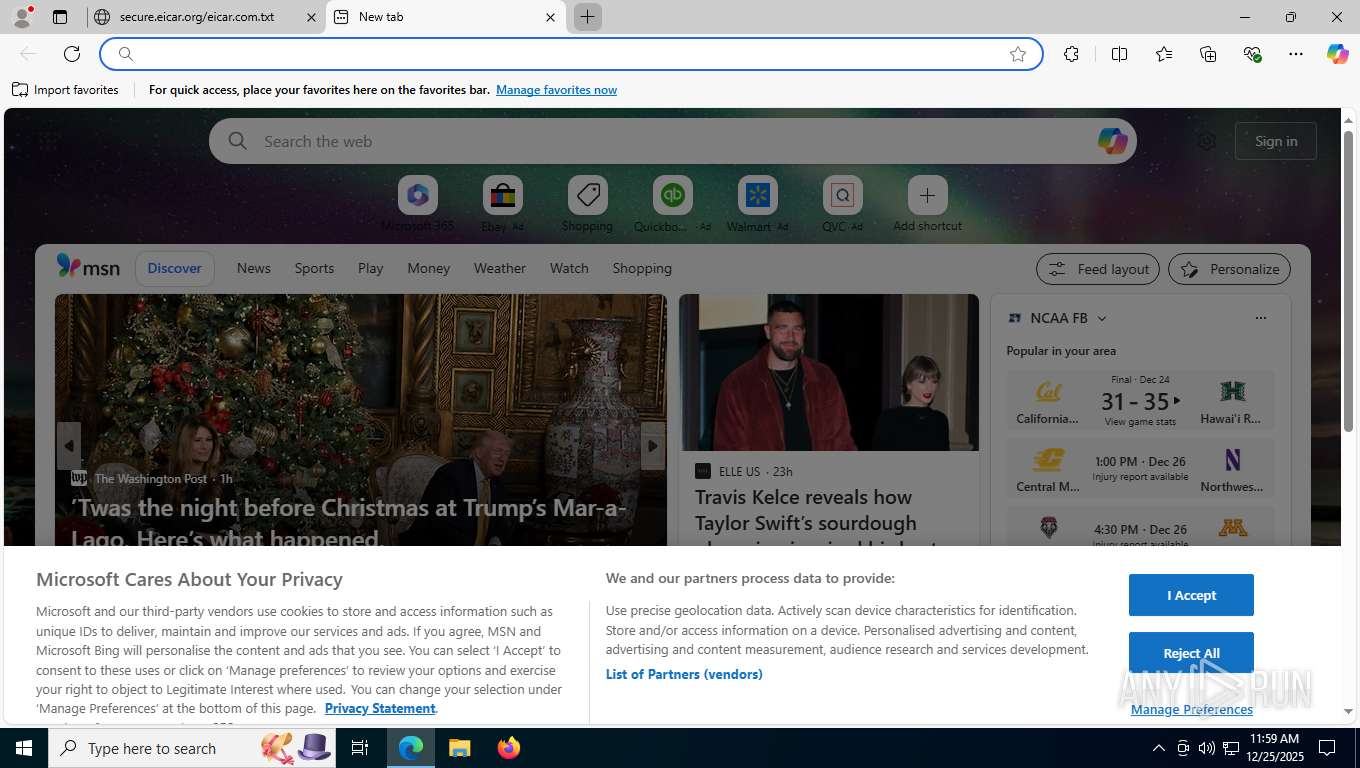This screenshot has height=768, width=1360.
Task: Open the Collections icon
Action: [1208, 54]
